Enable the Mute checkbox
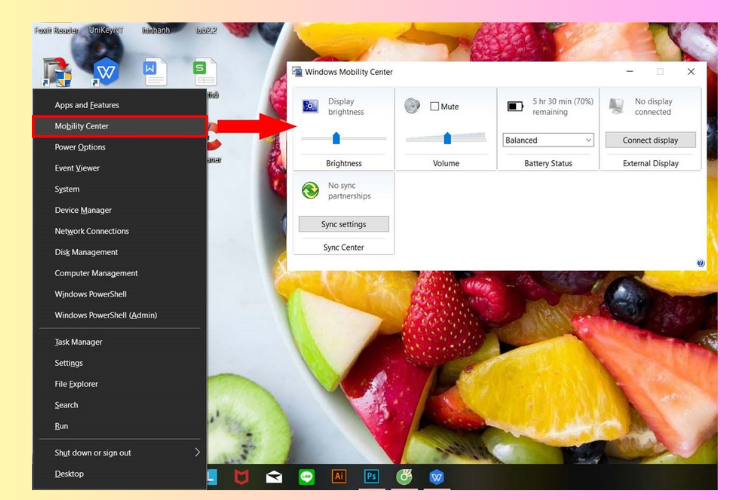The image size is (750, 500). (x=434, y=106)
